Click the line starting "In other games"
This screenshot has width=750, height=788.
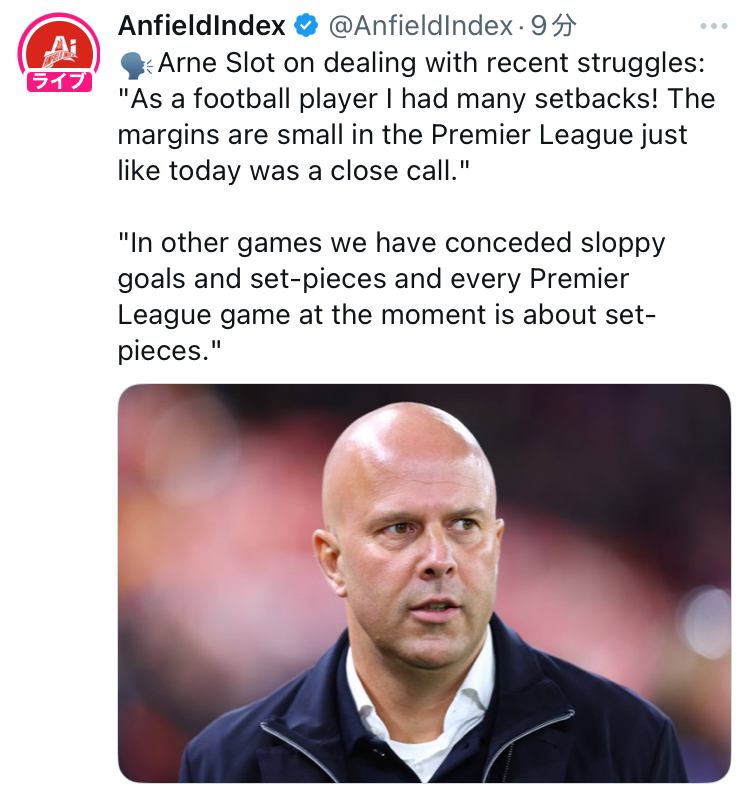(391, 243)
